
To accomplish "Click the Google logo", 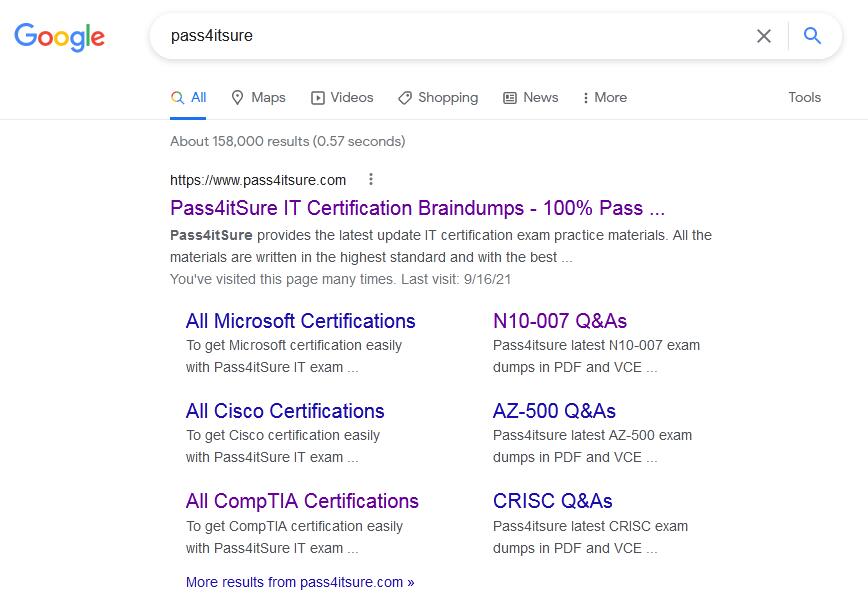I will pyautogui.click(x=59, y=37).
